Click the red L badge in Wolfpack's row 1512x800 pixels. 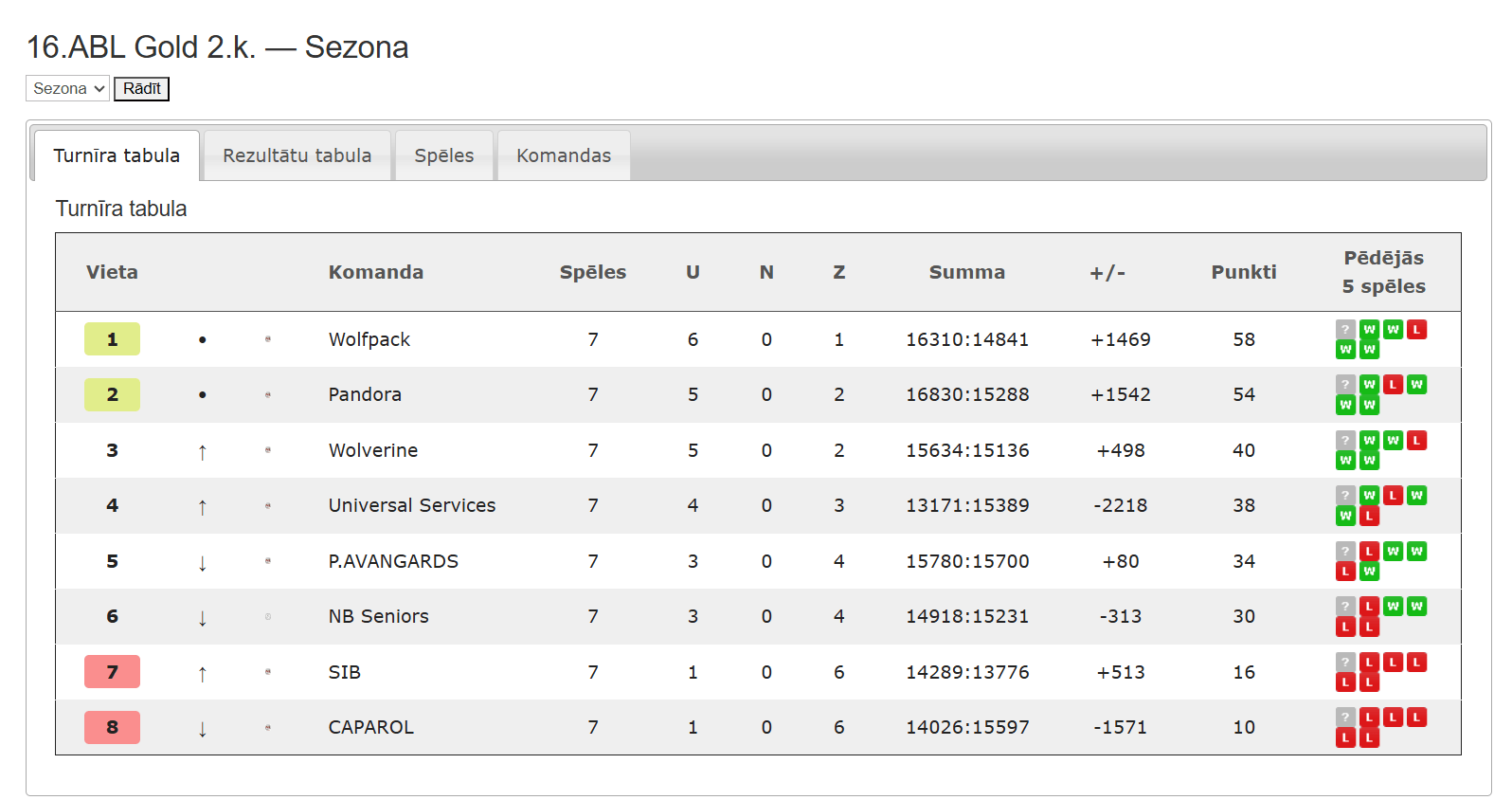(x=1416, y=330)
